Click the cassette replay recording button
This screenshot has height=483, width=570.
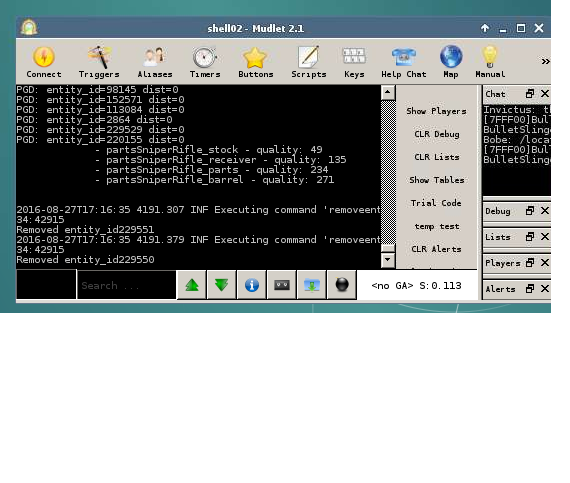click(x=282, y=285)
